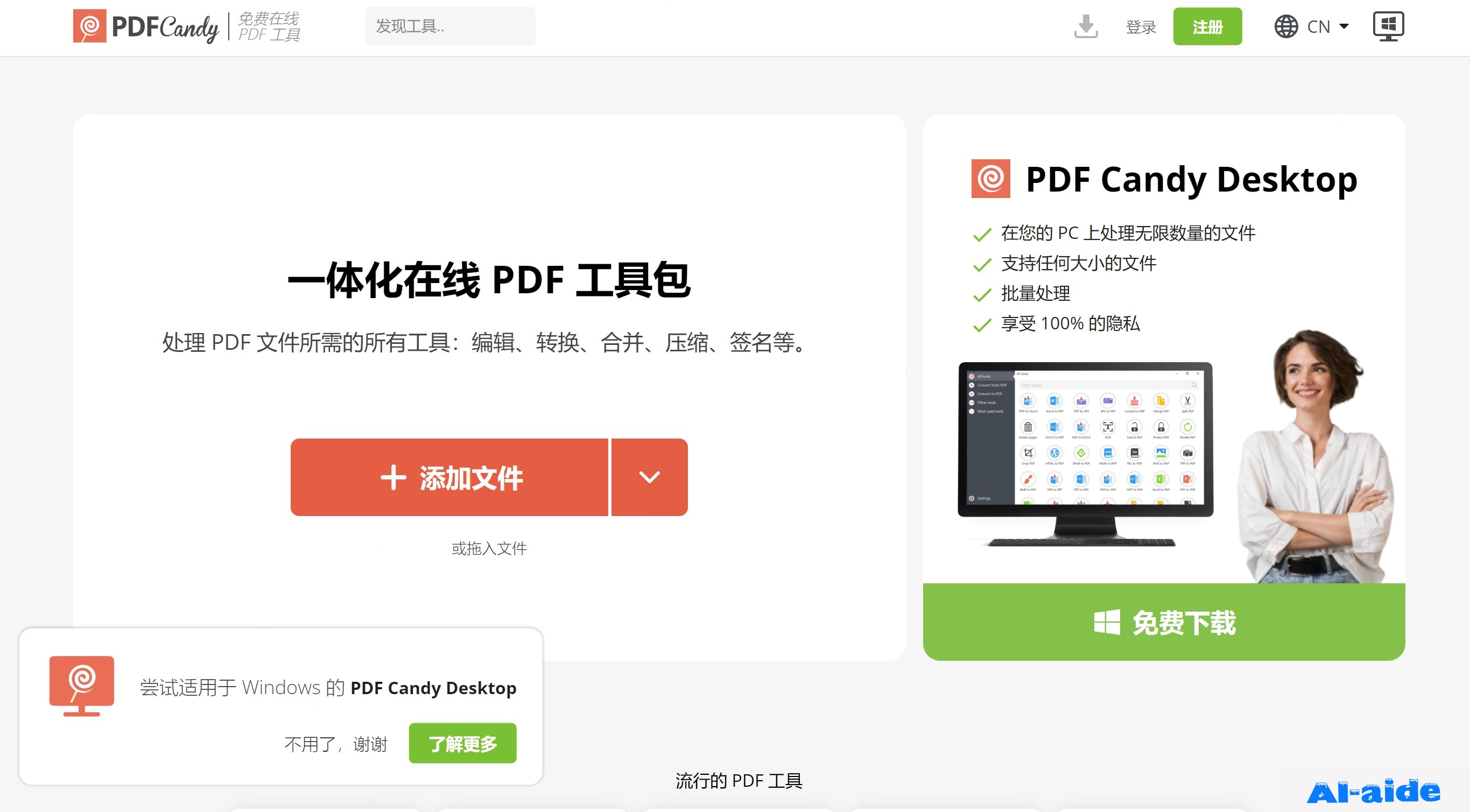Screen dimensions: 1470x812
Task: Open the download arrow icon in header
Action: point(1085,26)
